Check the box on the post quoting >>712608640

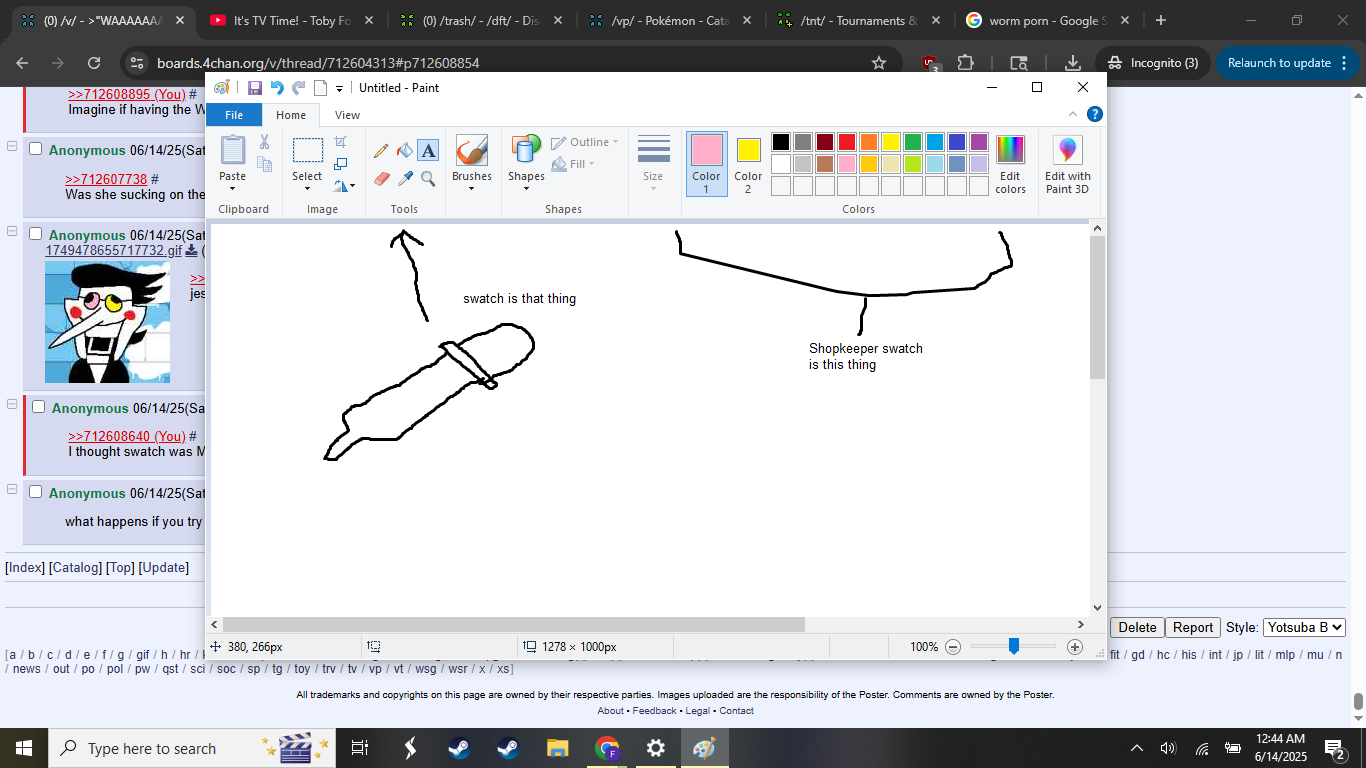38,407
